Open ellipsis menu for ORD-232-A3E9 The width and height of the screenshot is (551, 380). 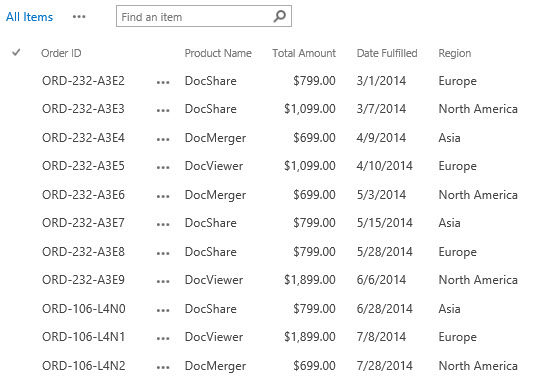163,281
